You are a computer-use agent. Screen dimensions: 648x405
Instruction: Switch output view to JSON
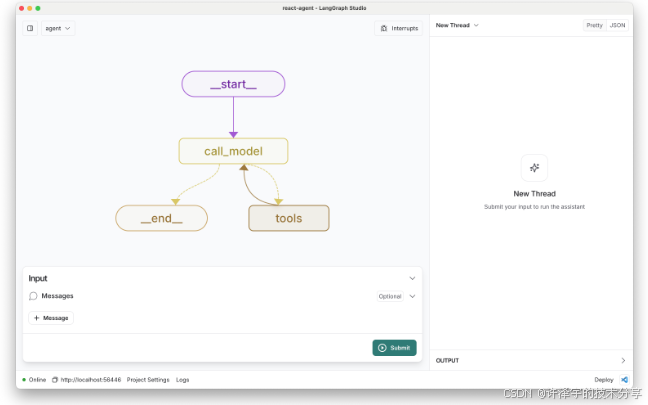click(617, 25)
